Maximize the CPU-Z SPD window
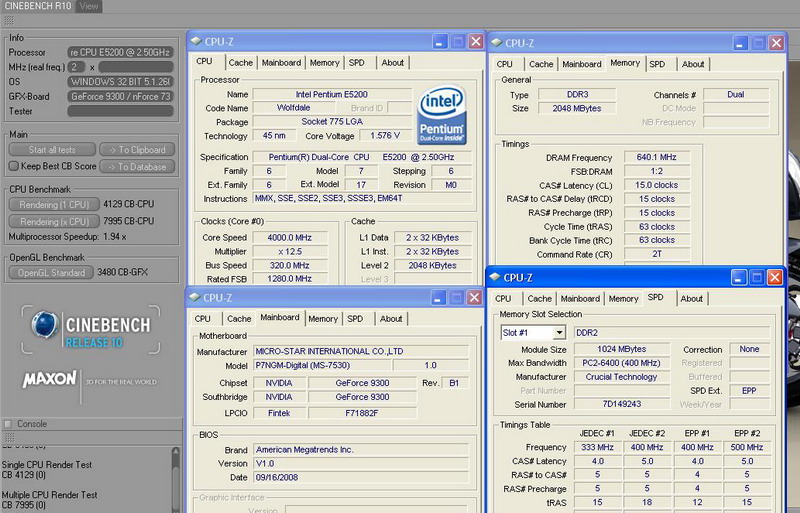Image resolution: width=800 pixels, height=513 pixels. 757,278
